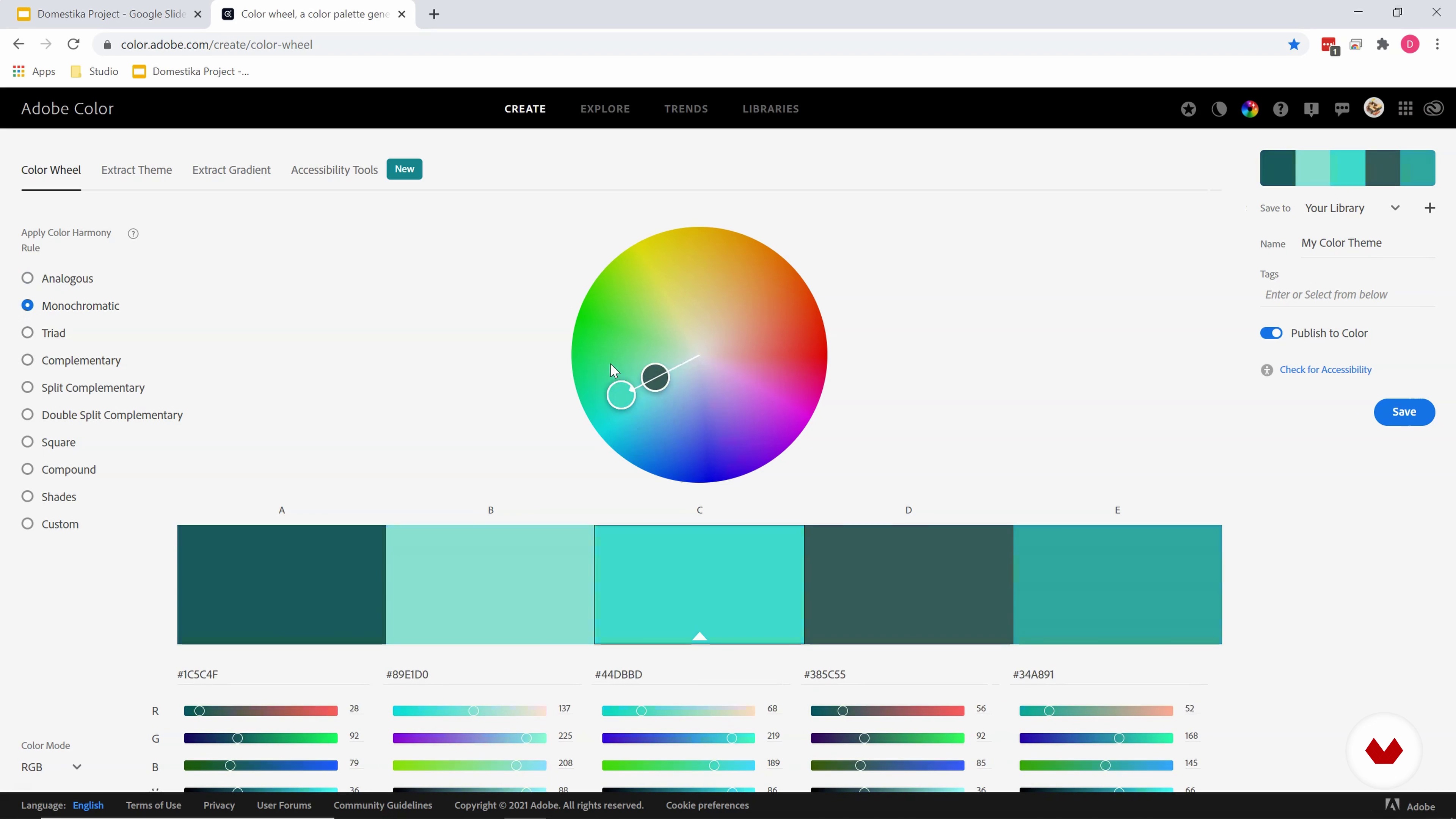Open the CREATE menu
The height and width of the screenshot is (819, 1456).
point(524,108)
